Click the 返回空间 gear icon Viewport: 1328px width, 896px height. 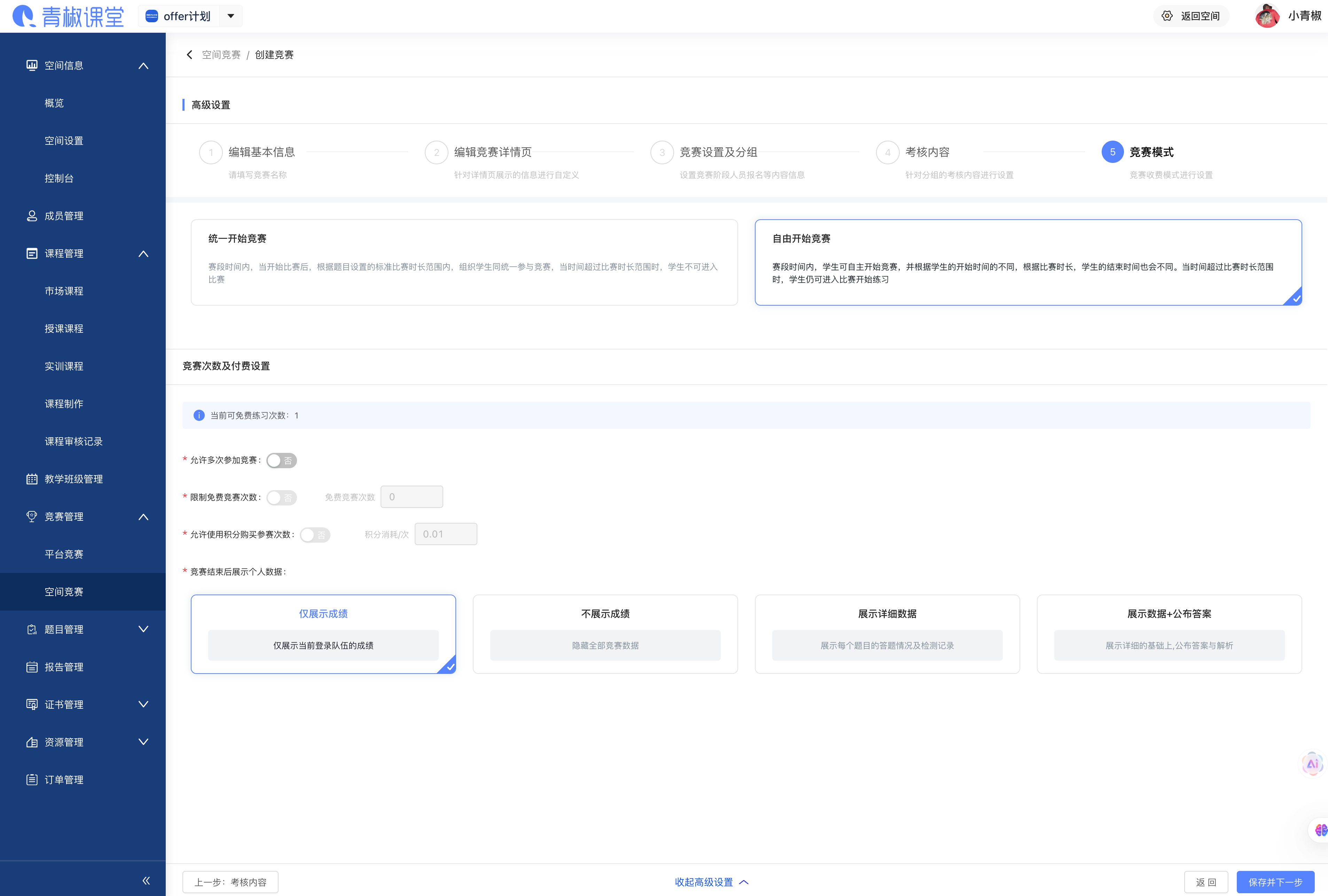coord(1167,16)
